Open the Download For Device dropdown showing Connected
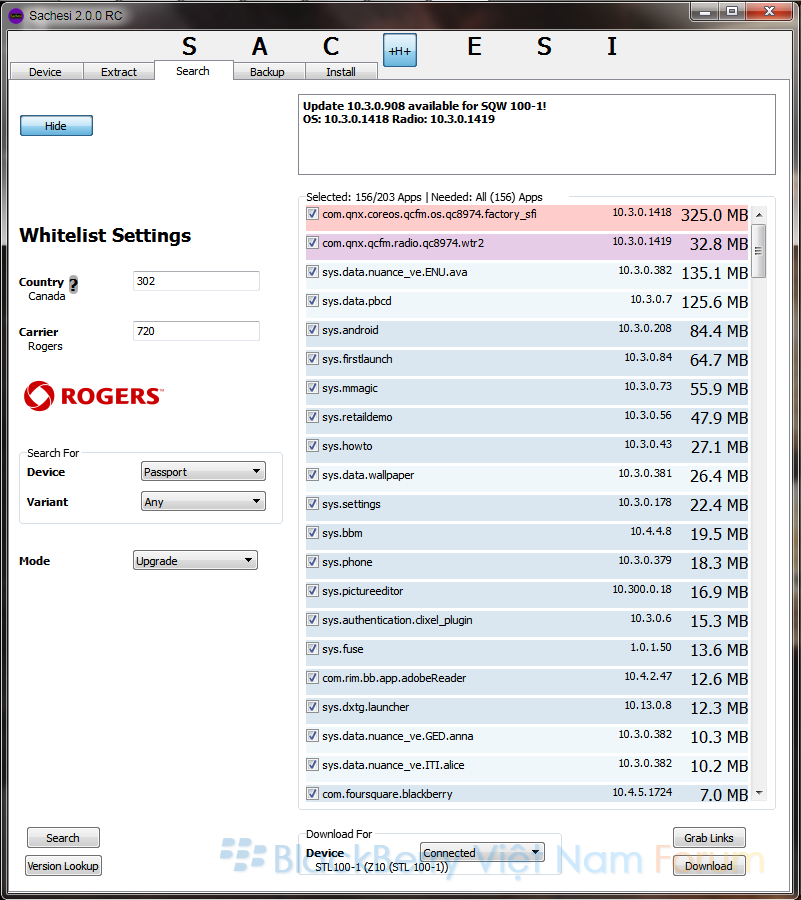This screenshot has height=900, width=801. tap(482, 852)
